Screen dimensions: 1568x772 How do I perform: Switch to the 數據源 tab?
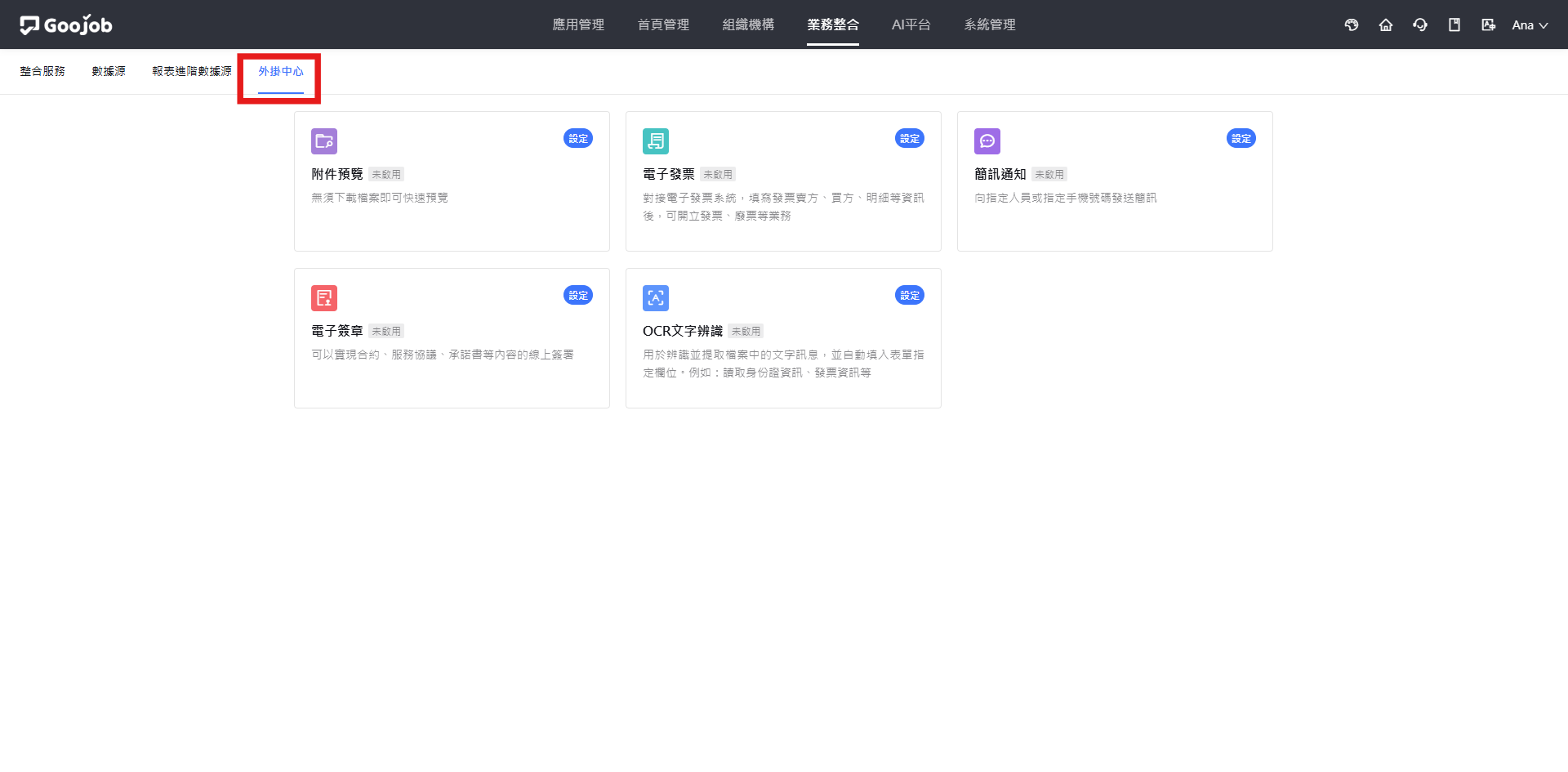click(109, 71)
